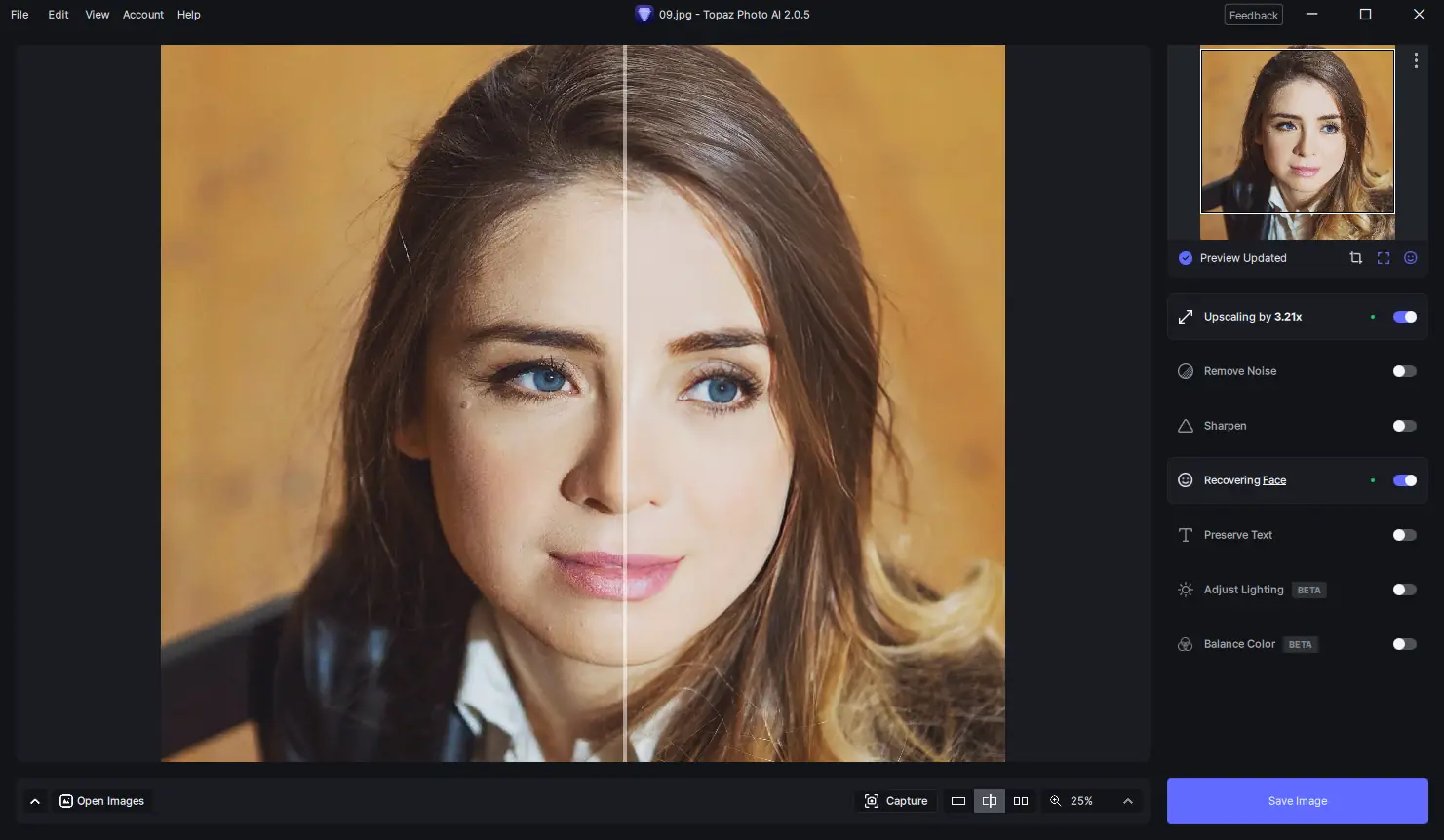1444x840 pixels.
Task: Select the crop tool above the settings panel
Action: pyautogui.click(x=1355, y=257)
